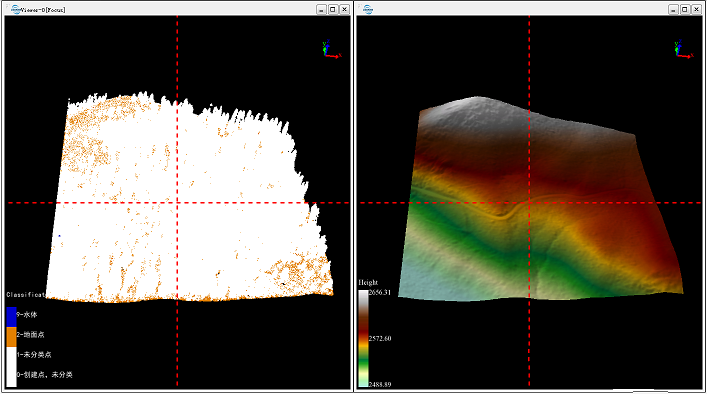Click the XYZ axis gizmo in right viewer

tap(683, 49)
